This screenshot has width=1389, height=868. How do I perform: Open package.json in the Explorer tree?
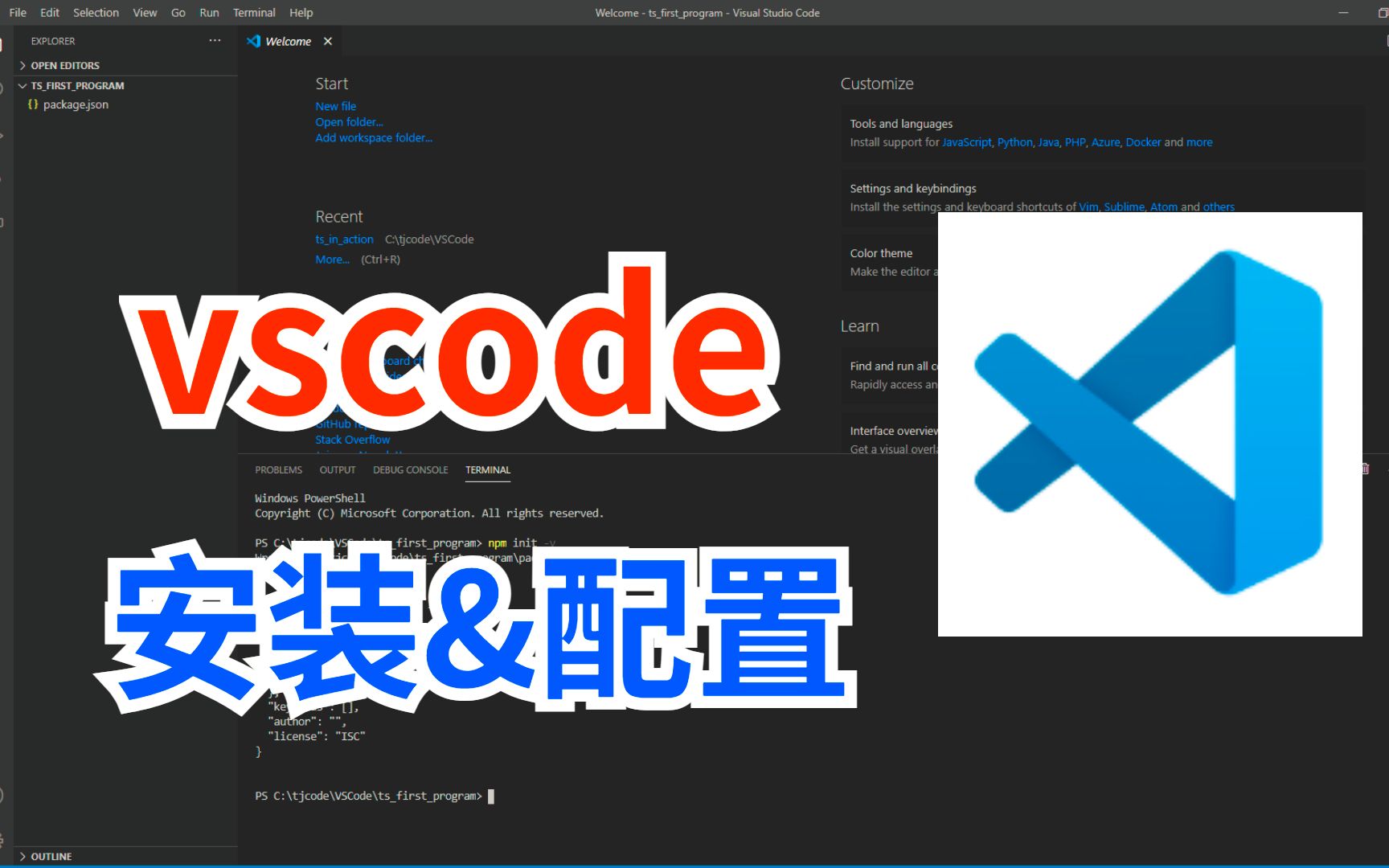tap(76, 104)
